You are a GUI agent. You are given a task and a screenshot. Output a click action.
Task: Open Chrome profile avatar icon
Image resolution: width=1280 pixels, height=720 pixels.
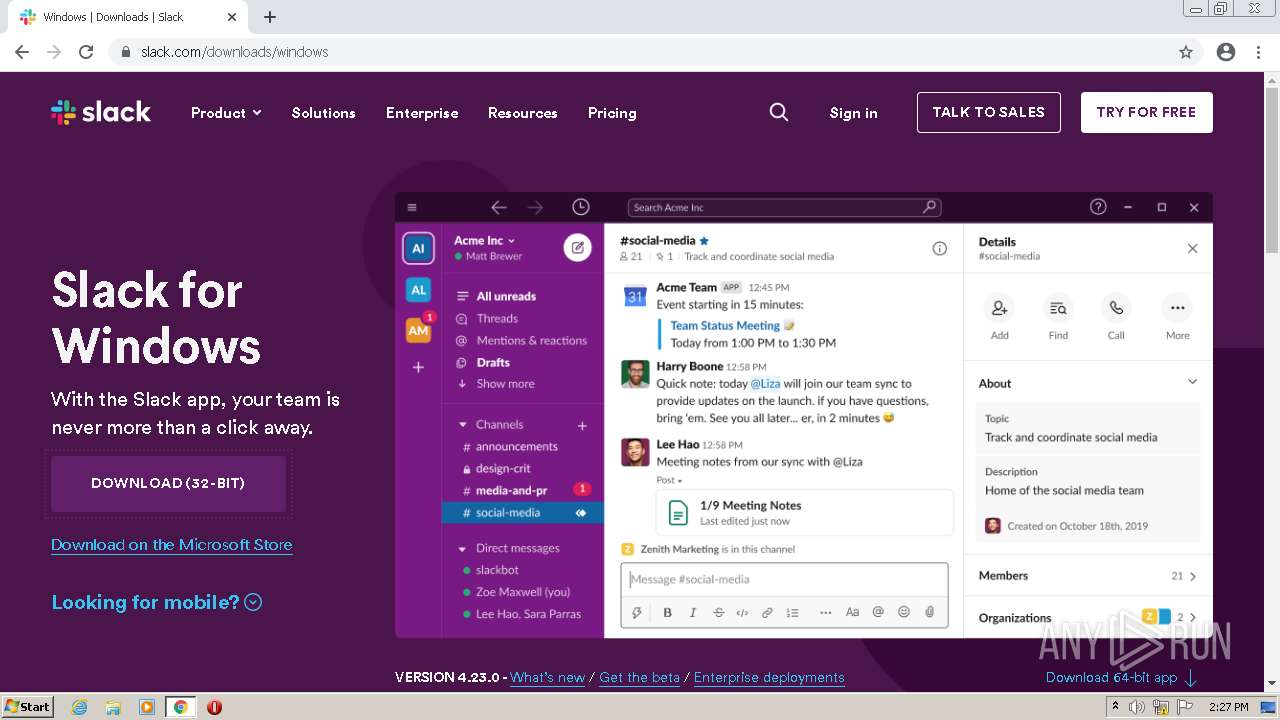1226,52
